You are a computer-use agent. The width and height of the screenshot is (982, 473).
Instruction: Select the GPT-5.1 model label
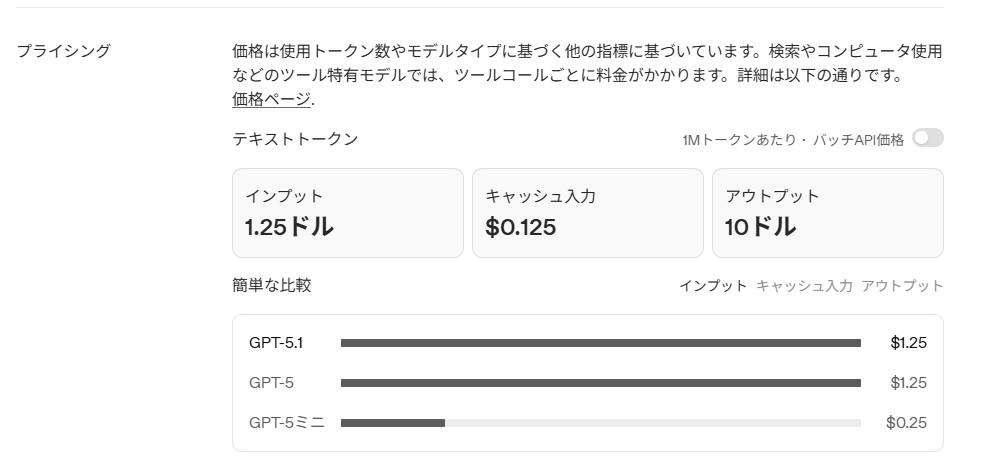coord(276,343)
